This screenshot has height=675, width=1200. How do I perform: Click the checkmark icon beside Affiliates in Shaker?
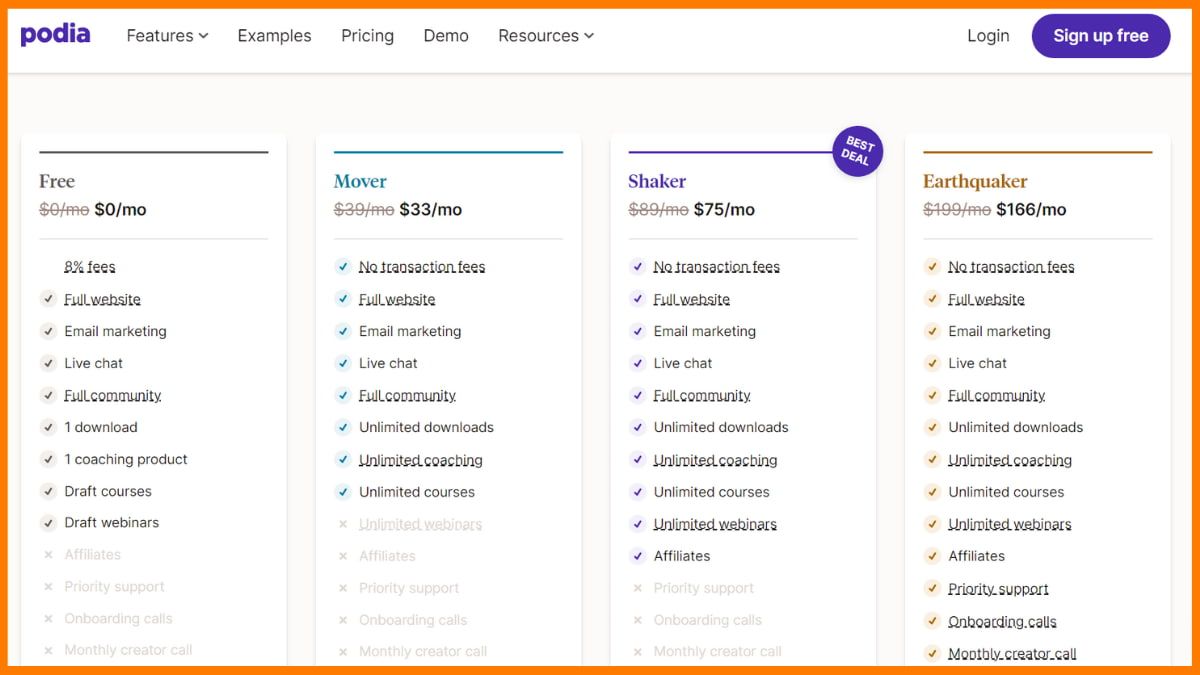[x=637, y=556]
